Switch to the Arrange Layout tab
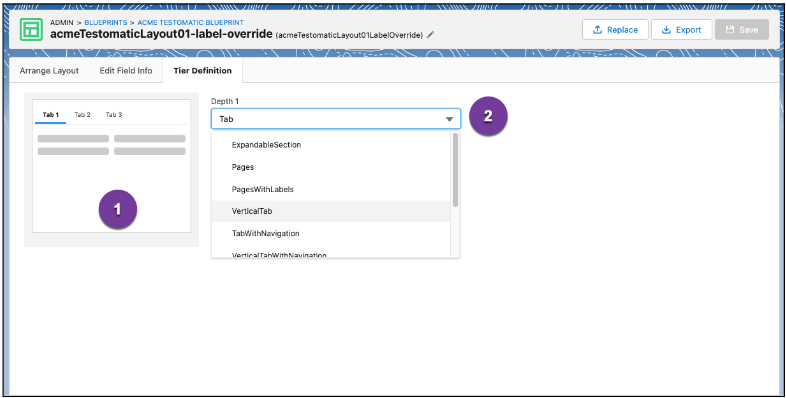The image size is (786, 398). point(49,71)
